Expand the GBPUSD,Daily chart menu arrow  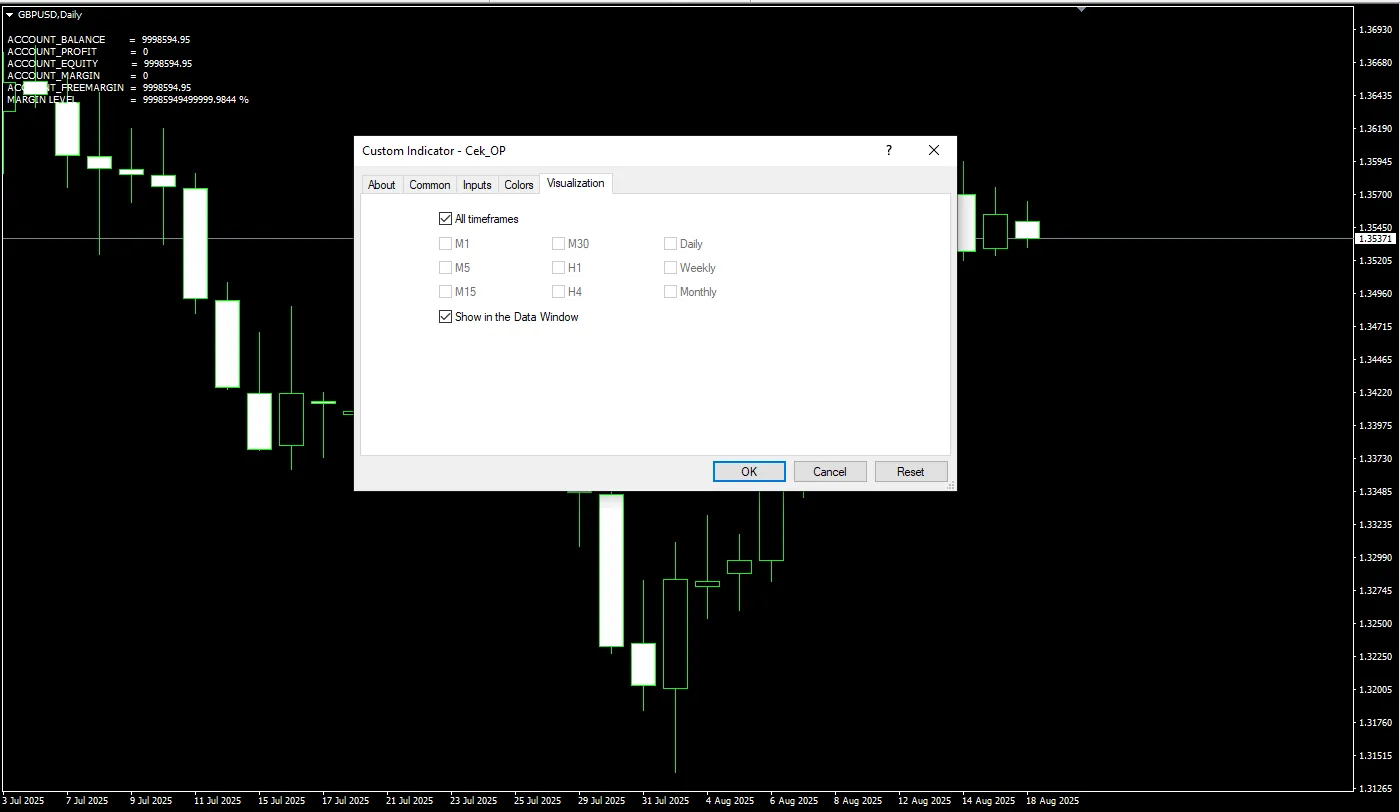point(9,15)
